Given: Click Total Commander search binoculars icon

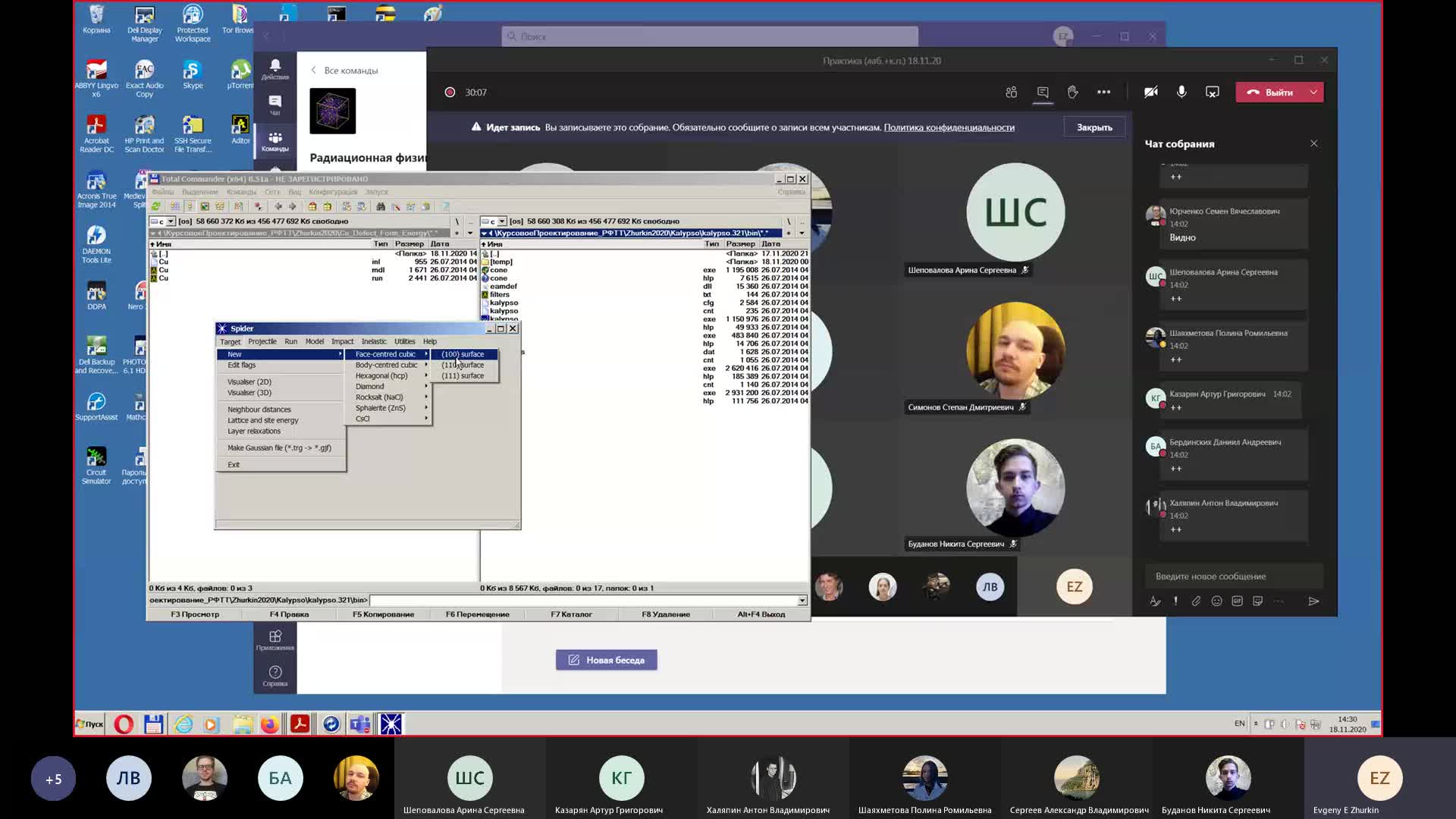Looking at the screenshot, I should [x=381, y=206].
